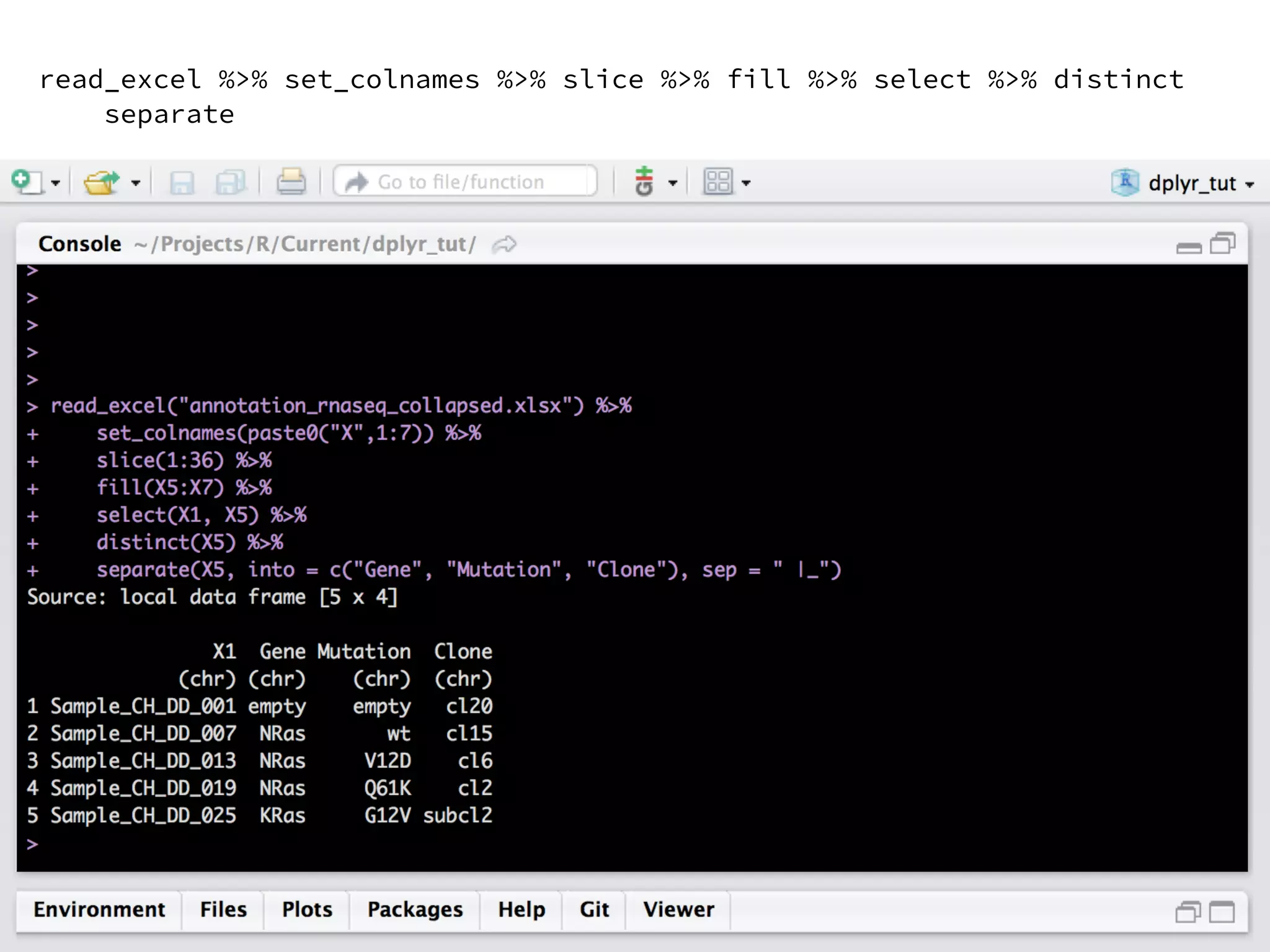
Task: Click the 'Mutation' column header in output
Action: click(364, 651)
